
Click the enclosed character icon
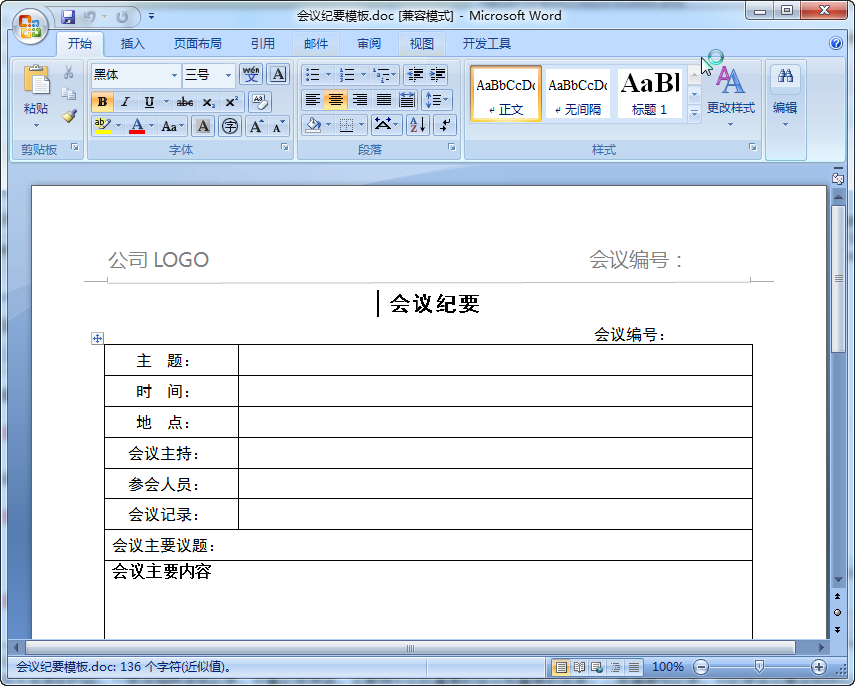coord(231,127)
